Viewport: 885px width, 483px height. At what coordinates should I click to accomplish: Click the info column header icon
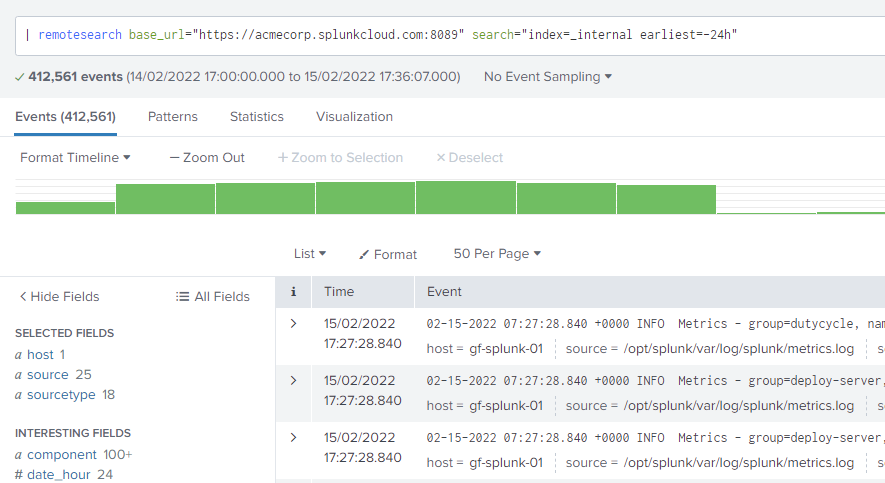pyautogui.click(x=293, y=292)
